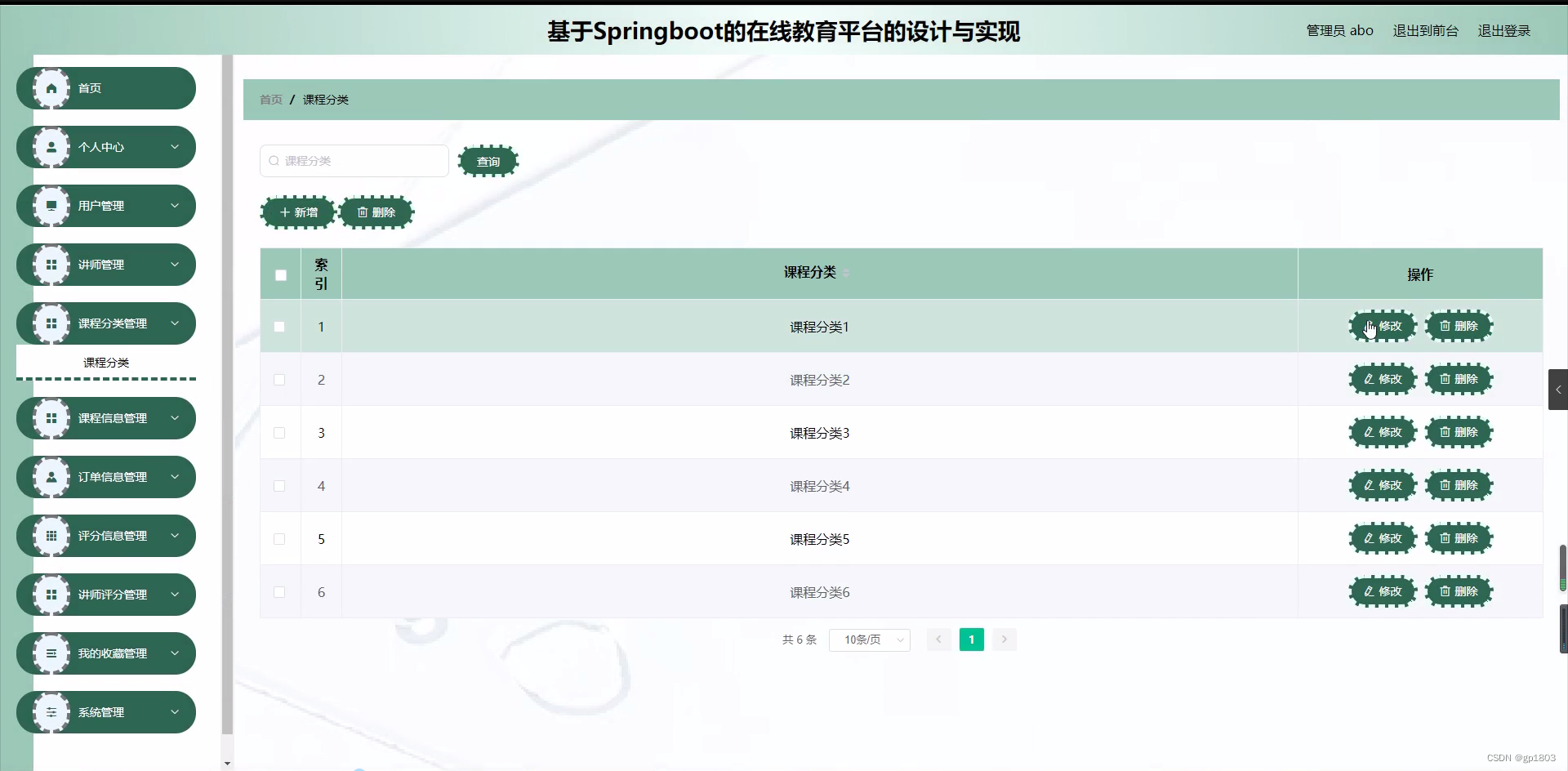Select the 课程分类 submenu item
The width and height of the screenshot is (1568, 771).
[105, 362]
